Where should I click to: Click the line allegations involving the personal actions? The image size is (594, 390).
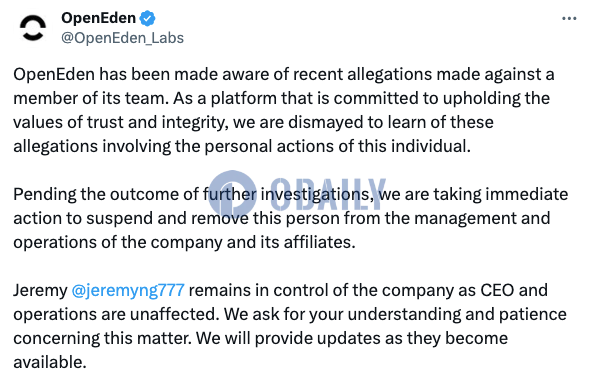242,147
